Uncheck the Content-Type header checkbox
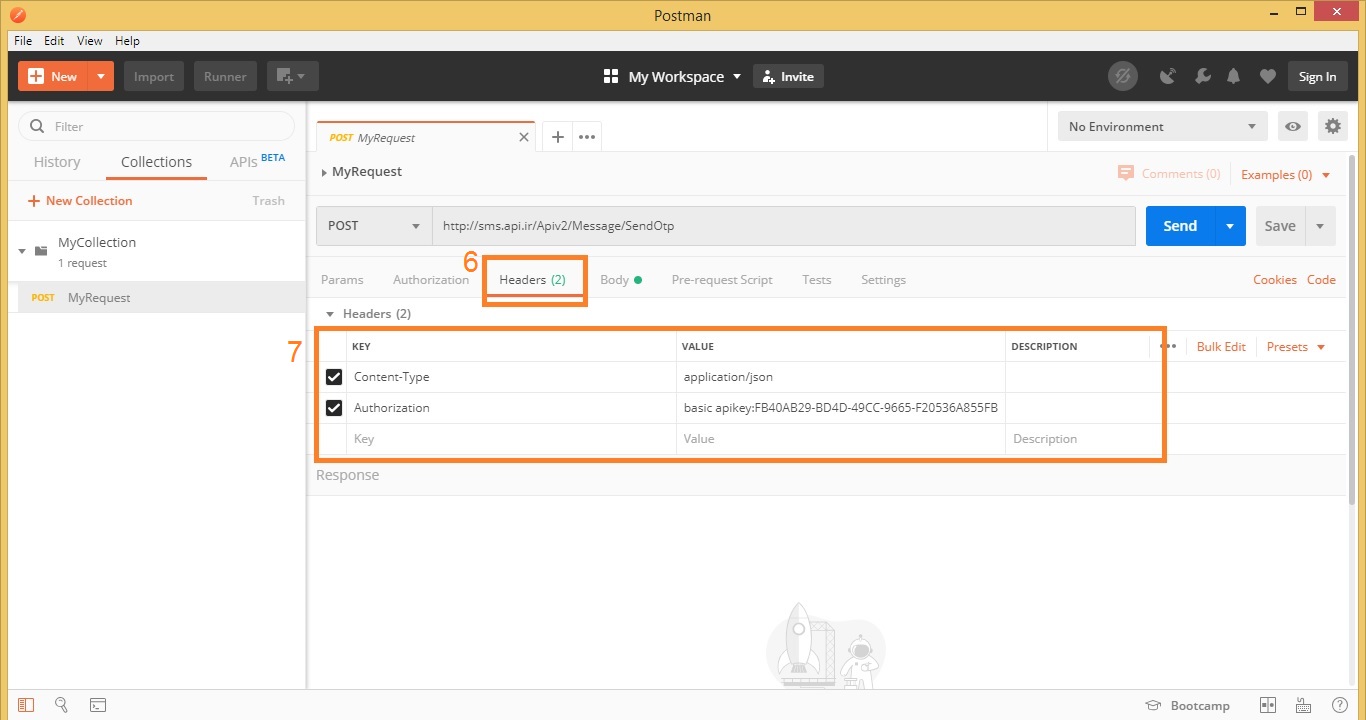The height and width of the screenshot is (720, 1366). point(334,377)
